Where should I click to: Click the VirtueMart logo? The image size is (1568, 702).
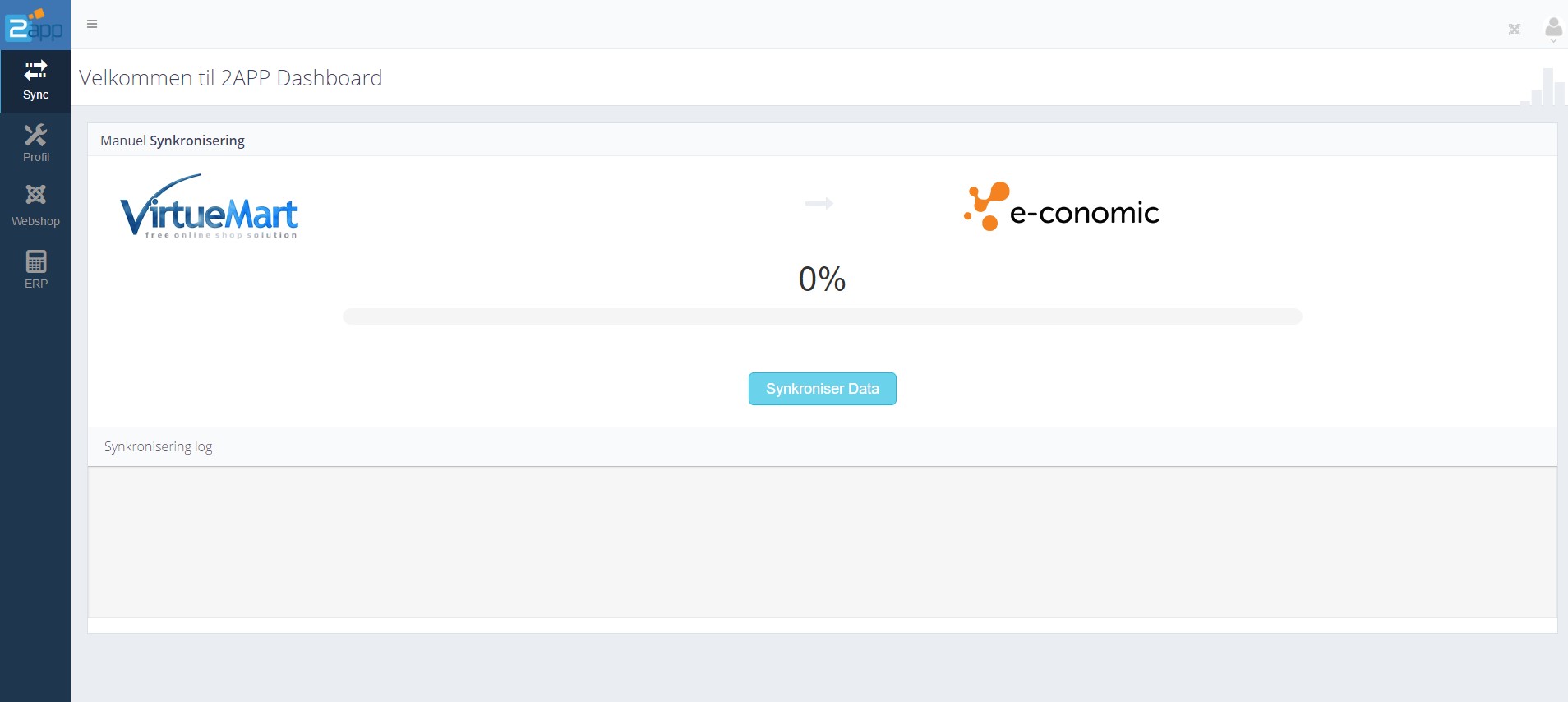tap(210, 208)
